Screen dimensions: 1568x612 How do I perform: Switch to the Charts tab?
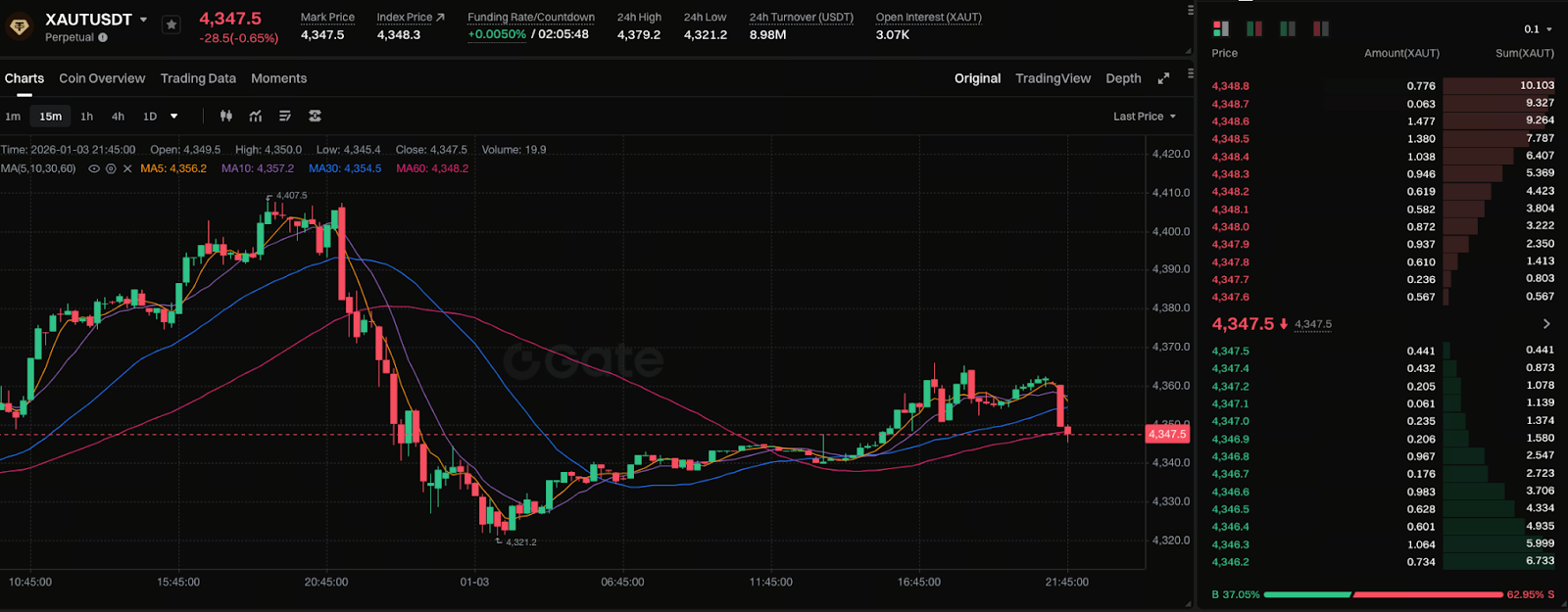pyautogui.click(x=24, y=78)
